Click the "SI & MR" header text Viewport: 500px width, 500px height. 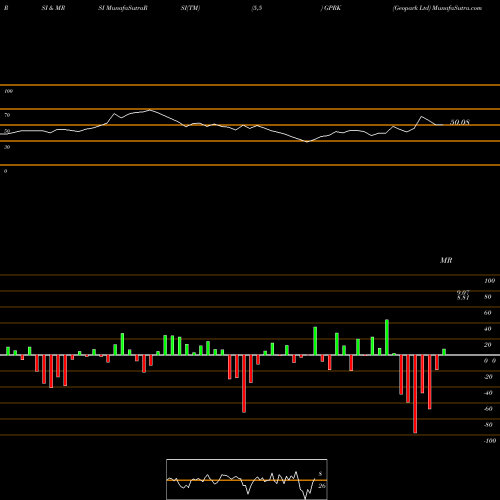coord(53,8)
